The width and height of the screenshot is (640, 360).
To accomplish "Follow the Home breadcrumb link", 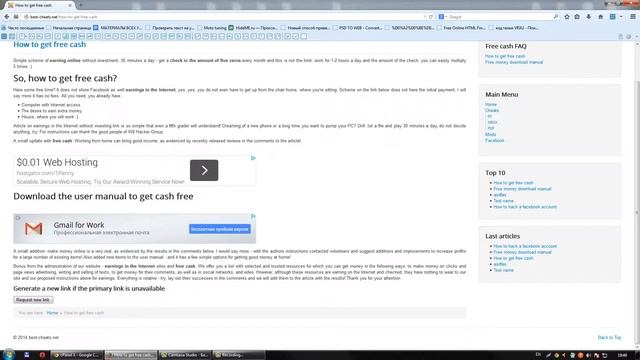I will click(x=52, y=313).
